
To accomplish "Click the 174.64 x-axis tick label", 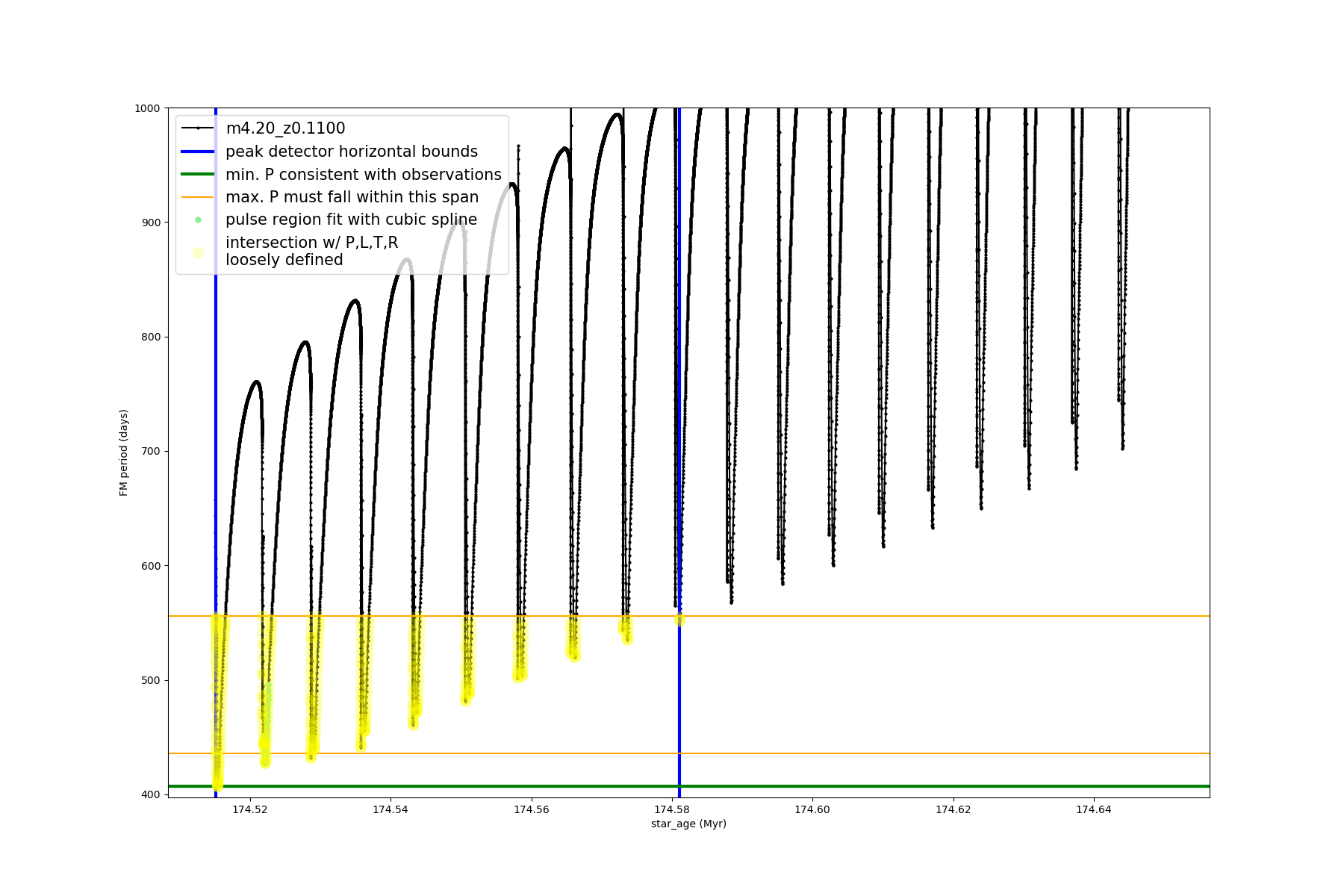I will tap(1094, 809).
